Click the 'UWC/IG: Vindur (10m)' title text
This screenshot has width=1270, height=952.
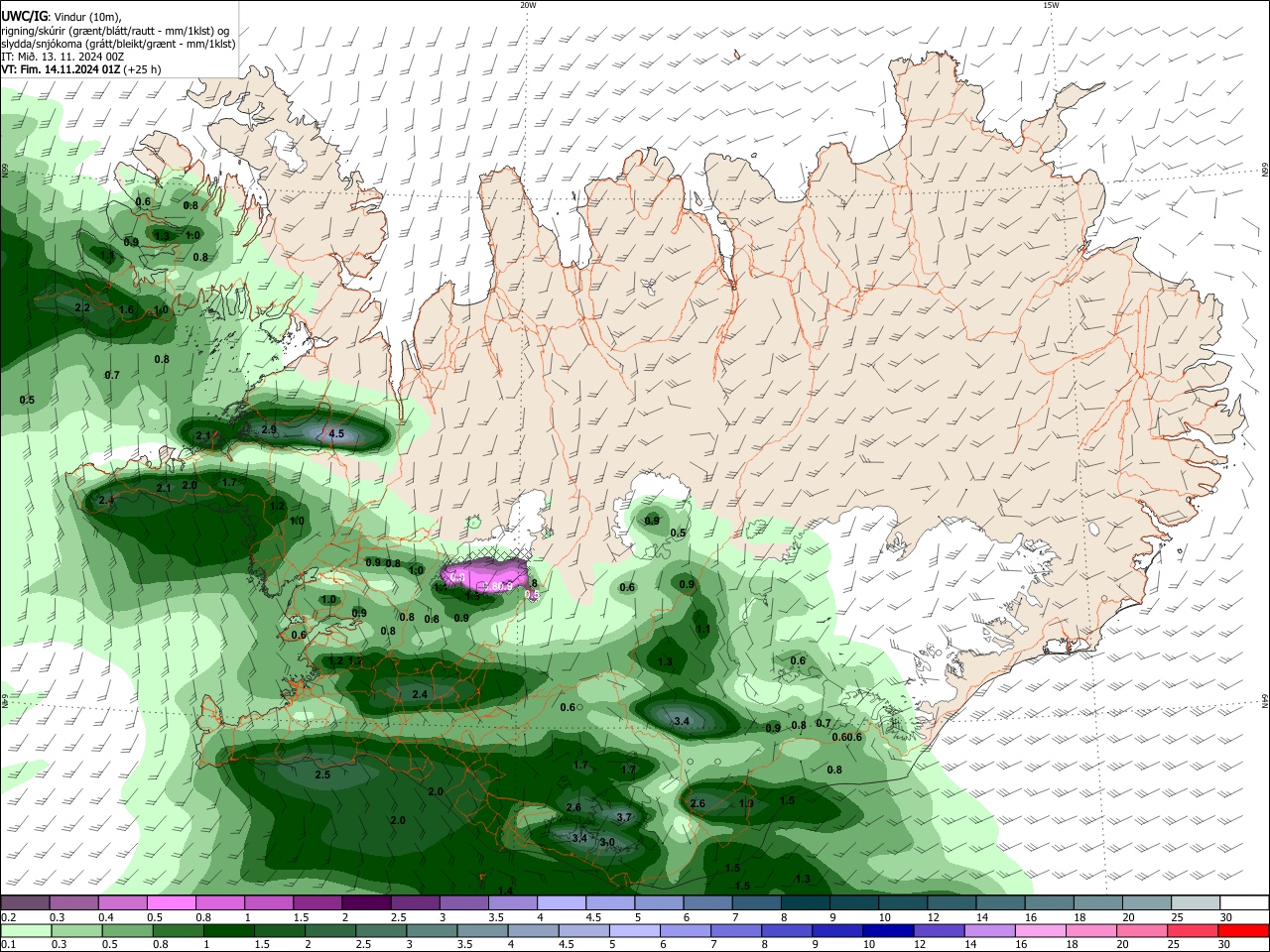(61, 17)
